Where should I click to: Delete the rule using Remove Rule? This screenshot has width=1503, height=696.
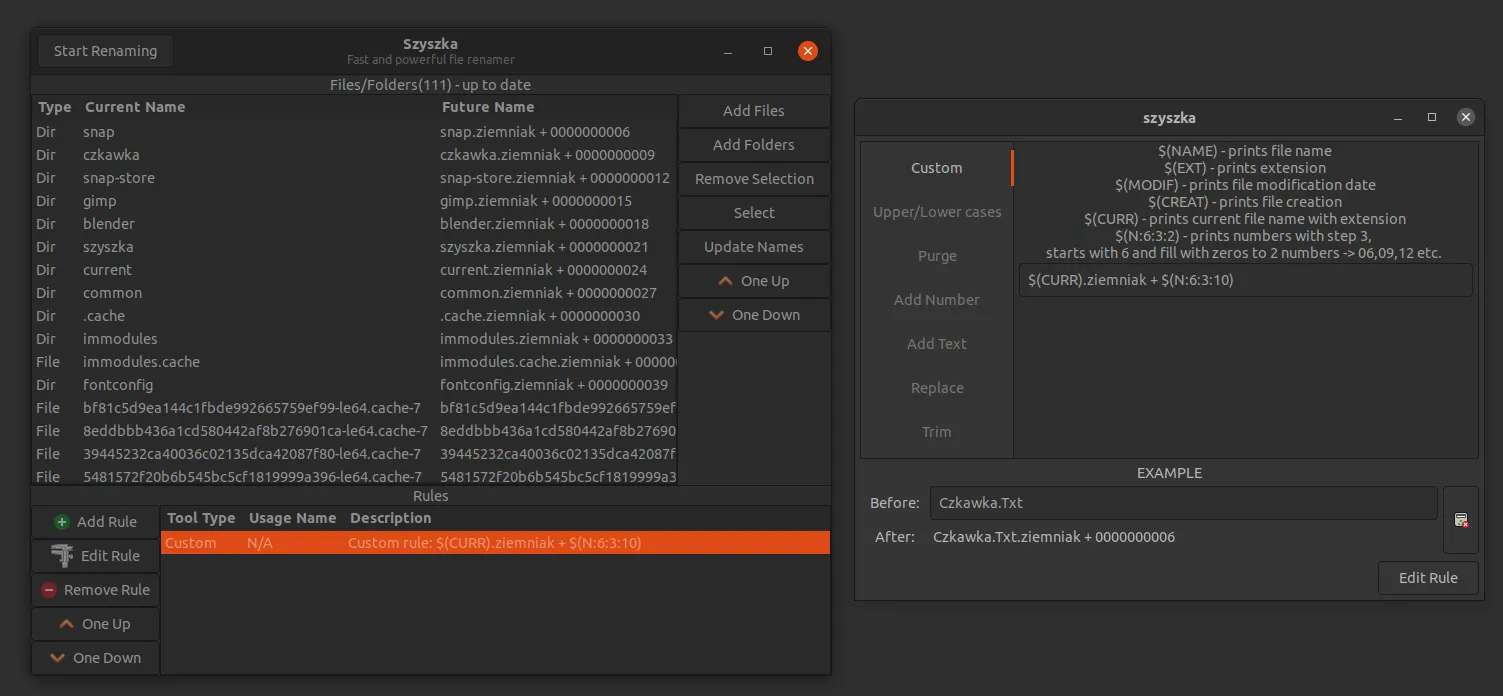pyautogui.click(x=95, y=590)
